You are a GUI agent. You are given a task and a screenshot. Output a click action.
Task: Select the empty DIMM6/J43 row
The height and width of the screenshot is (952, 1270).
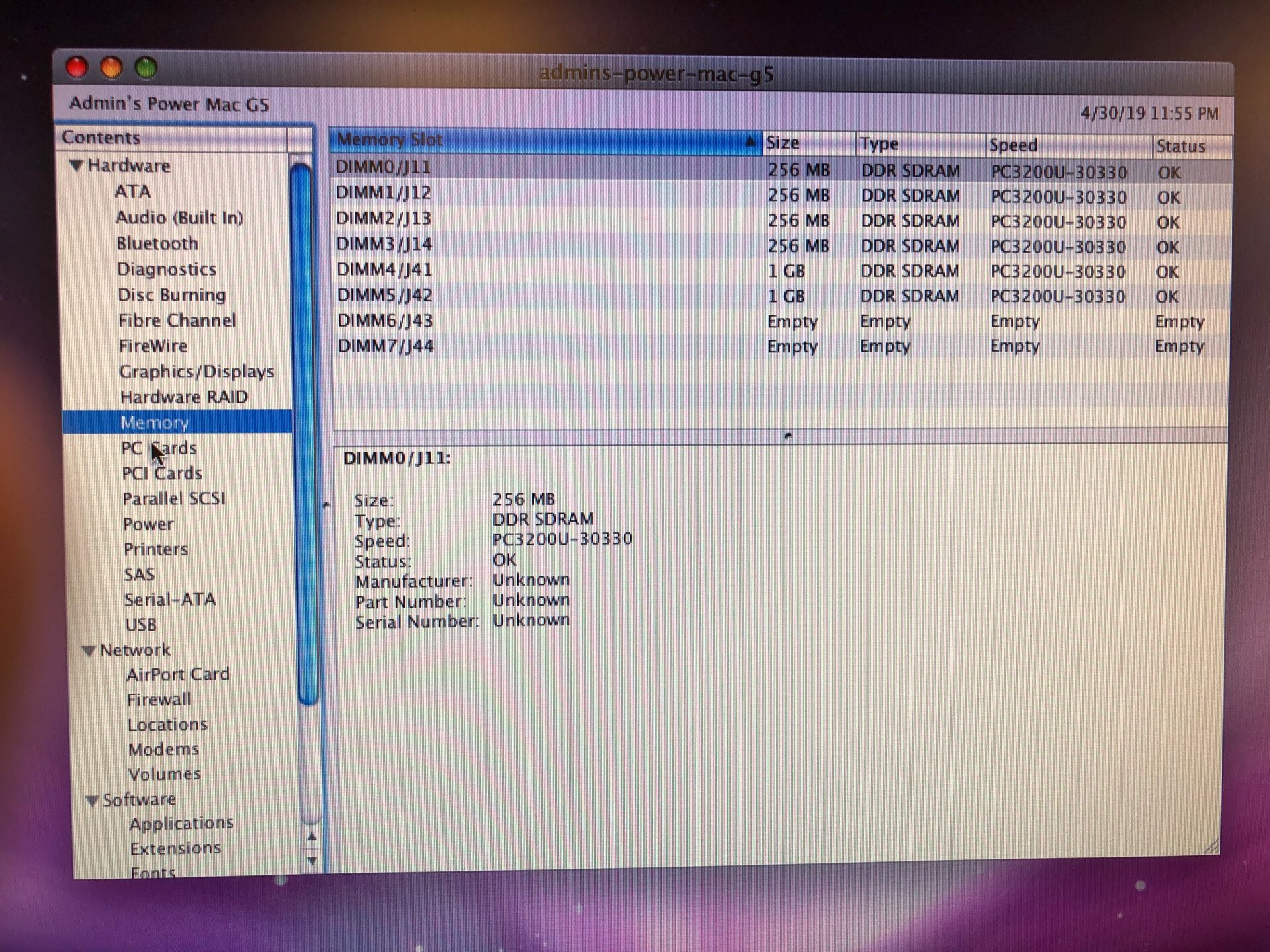point(781,321)
